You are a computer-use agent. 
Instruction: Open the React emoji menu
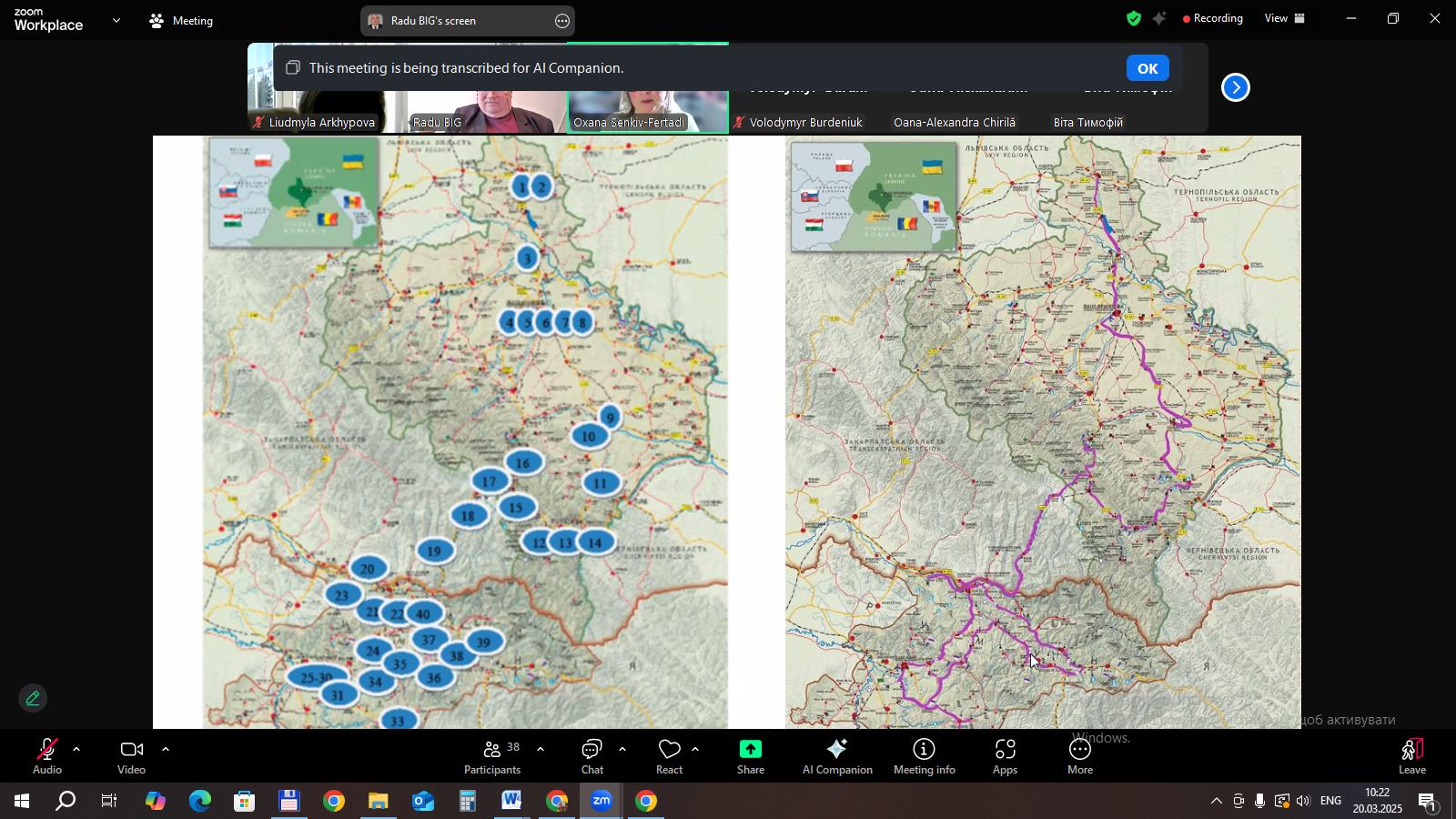point(669,756)
